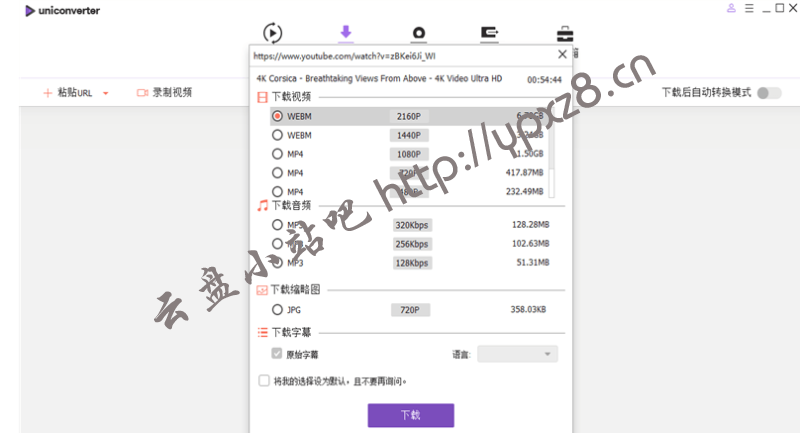The width and height of the screenshot is (800, 433).
Task: Switch to the Download tab icon
Action: (346, 32)
